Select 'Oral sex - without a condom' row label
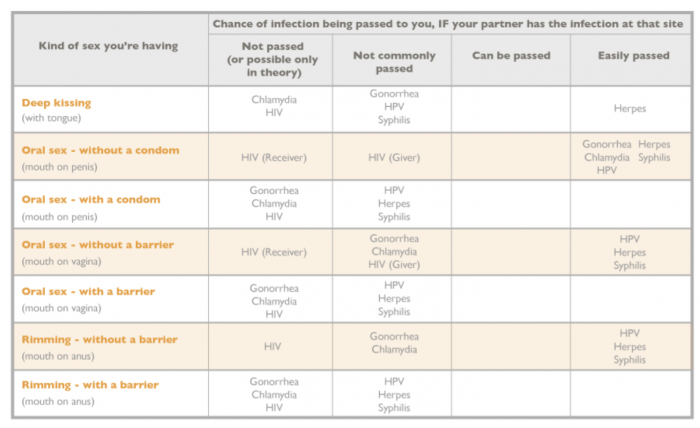Viewport: 700px width, 428px height. (100, 150)
